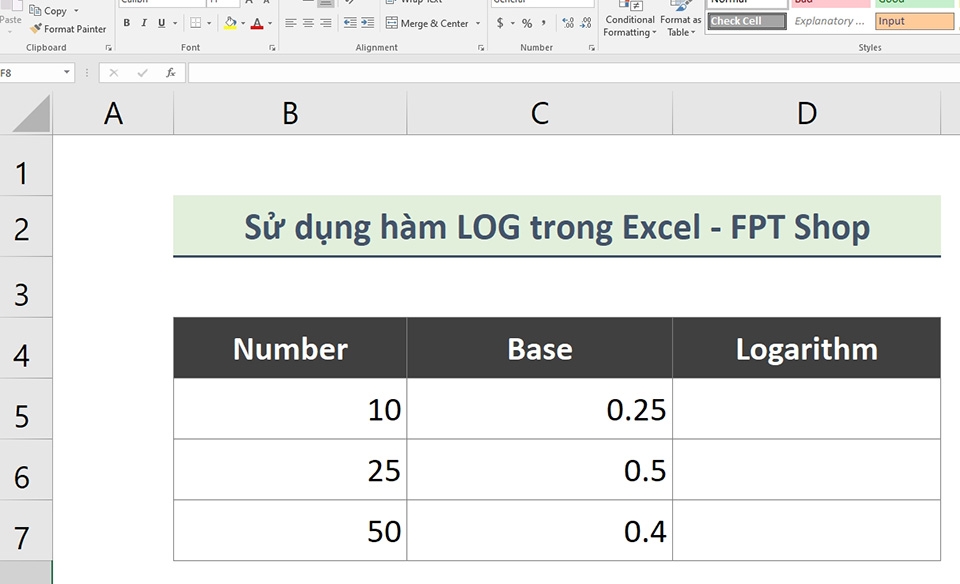Open the Fill Color palette arrow
This screenshot has width=960, height=584.
coord(243,23)
